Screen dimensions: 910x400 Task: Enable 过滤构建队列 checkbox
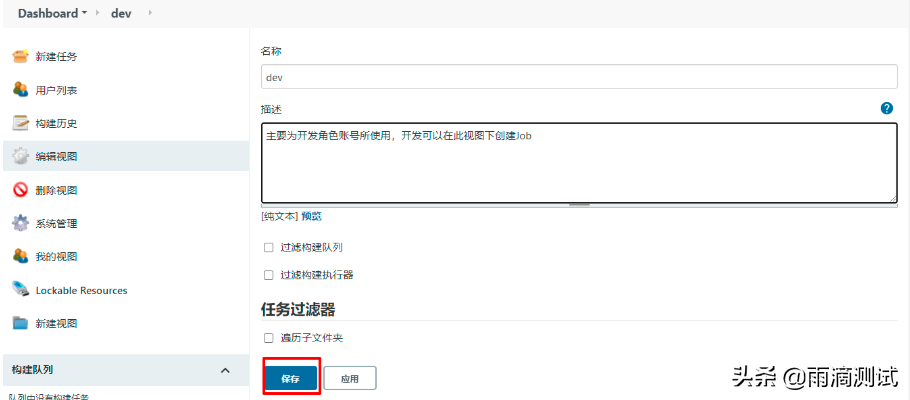268,247
